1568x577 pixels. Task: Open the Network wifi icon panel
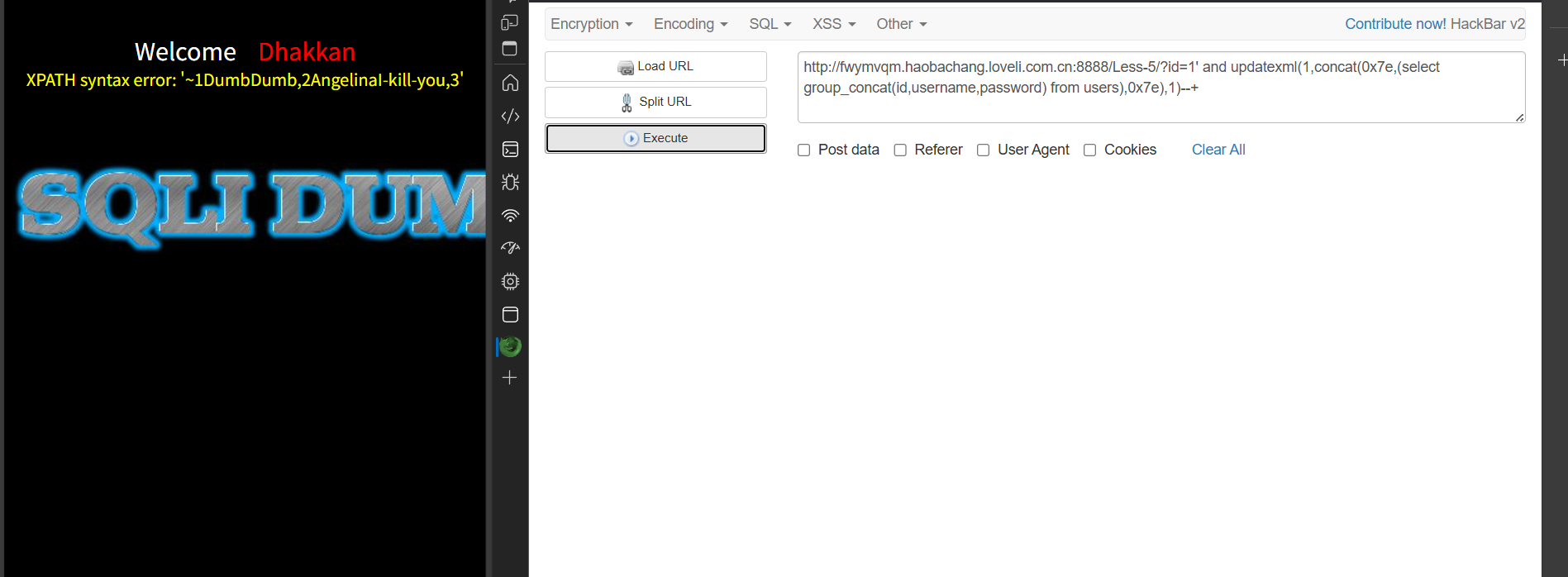(510, 215)
